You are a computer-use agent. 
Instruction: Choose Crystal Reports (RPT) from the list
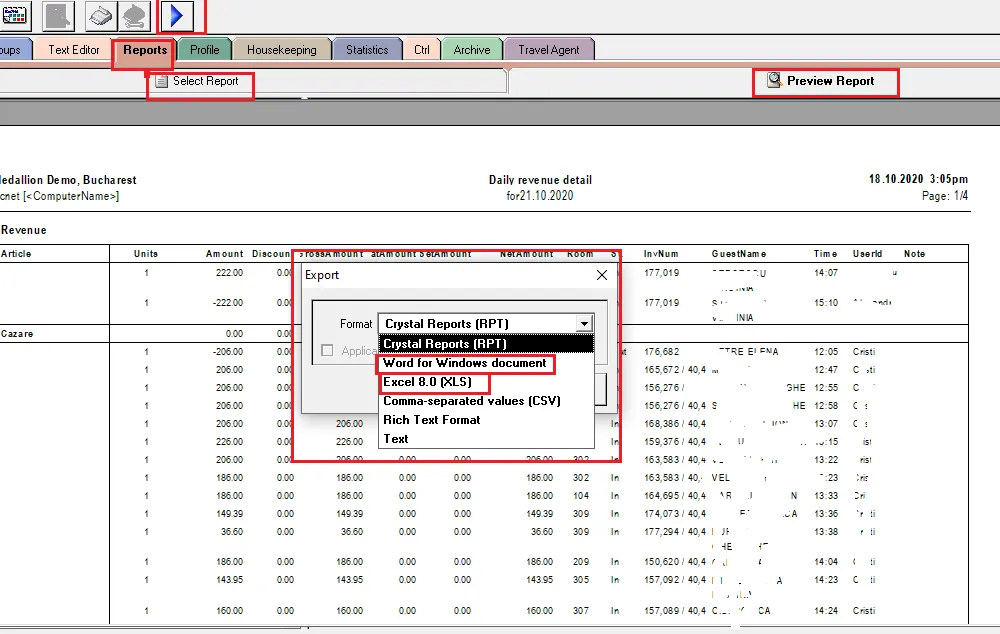486,344
